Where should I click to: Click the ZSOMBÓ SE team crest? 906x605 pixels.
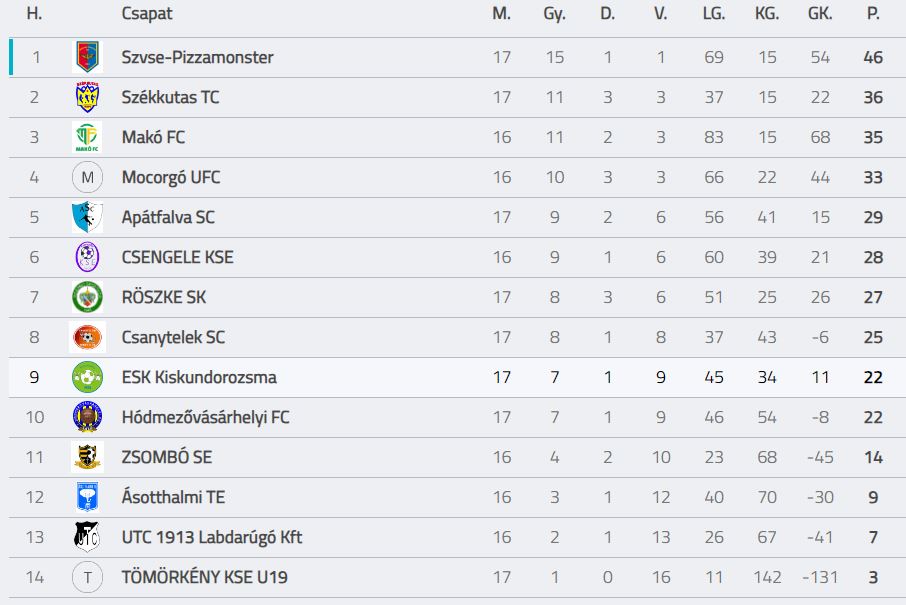[x=87, y=457]
